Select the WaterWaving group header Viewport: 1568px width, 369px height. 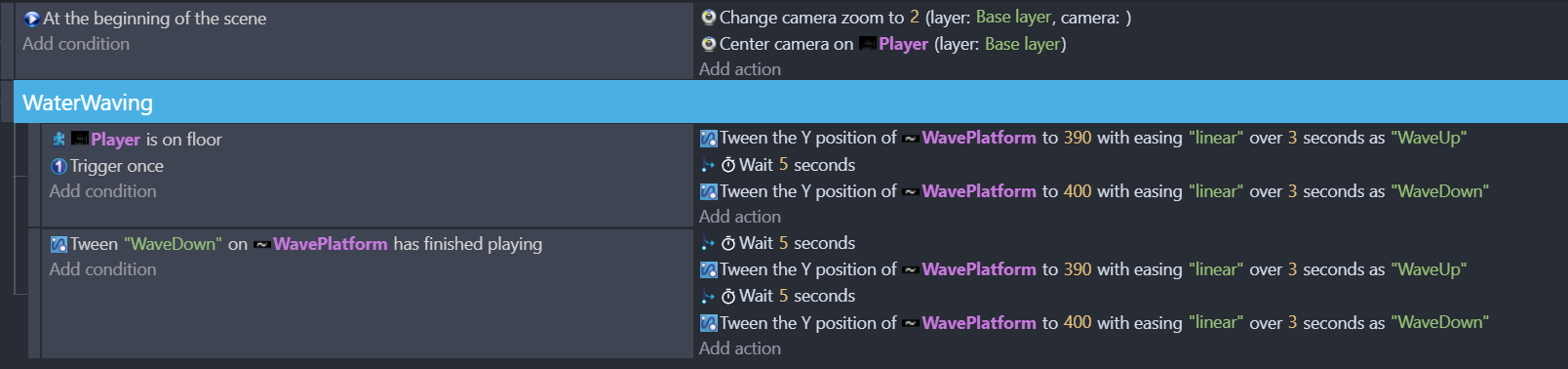pyautogui.click(x=791, y=102)
